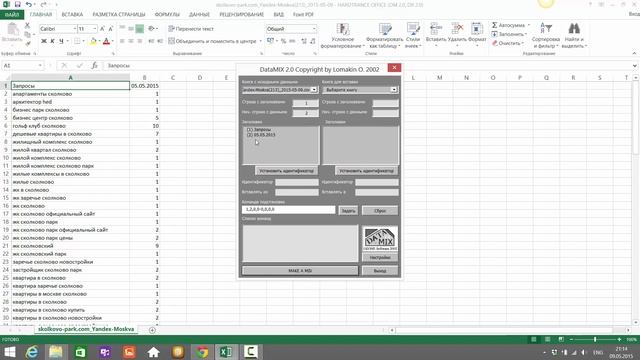Switch to the РЕЦЕНЗИРОВАНИЕ ribbon tab

[242, 15]
